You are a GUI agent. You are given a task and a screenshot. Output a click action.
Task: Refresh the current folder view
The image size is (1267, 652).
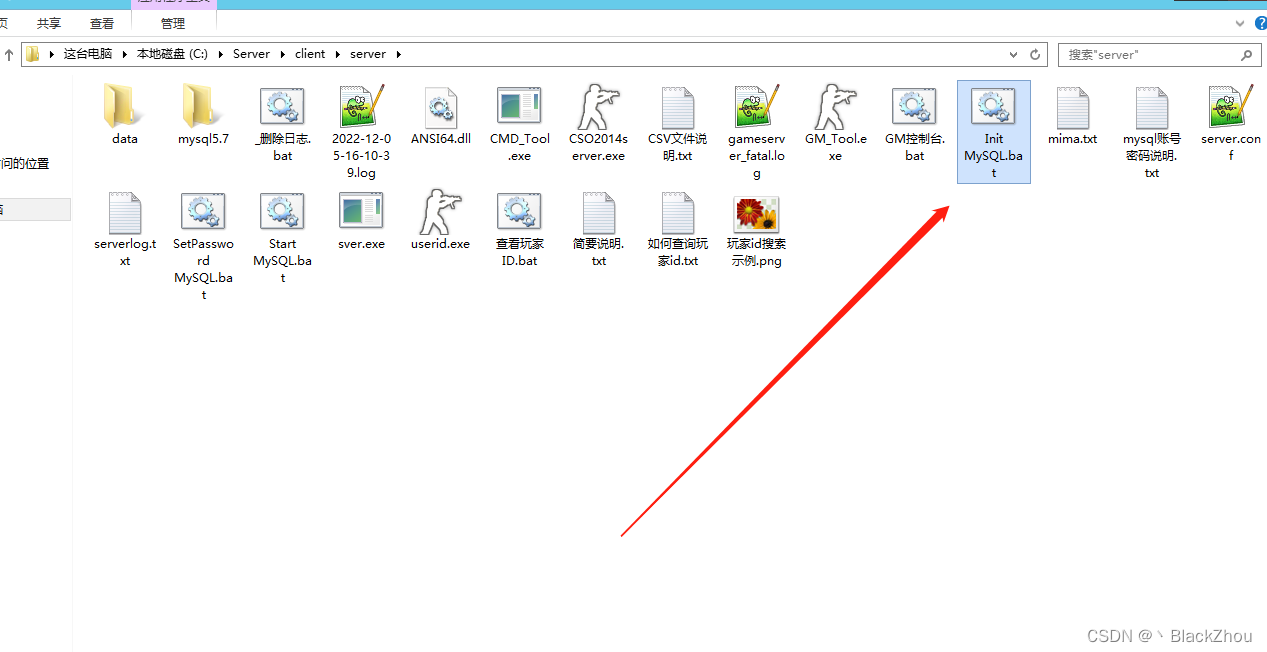[x=1036, y=54]
